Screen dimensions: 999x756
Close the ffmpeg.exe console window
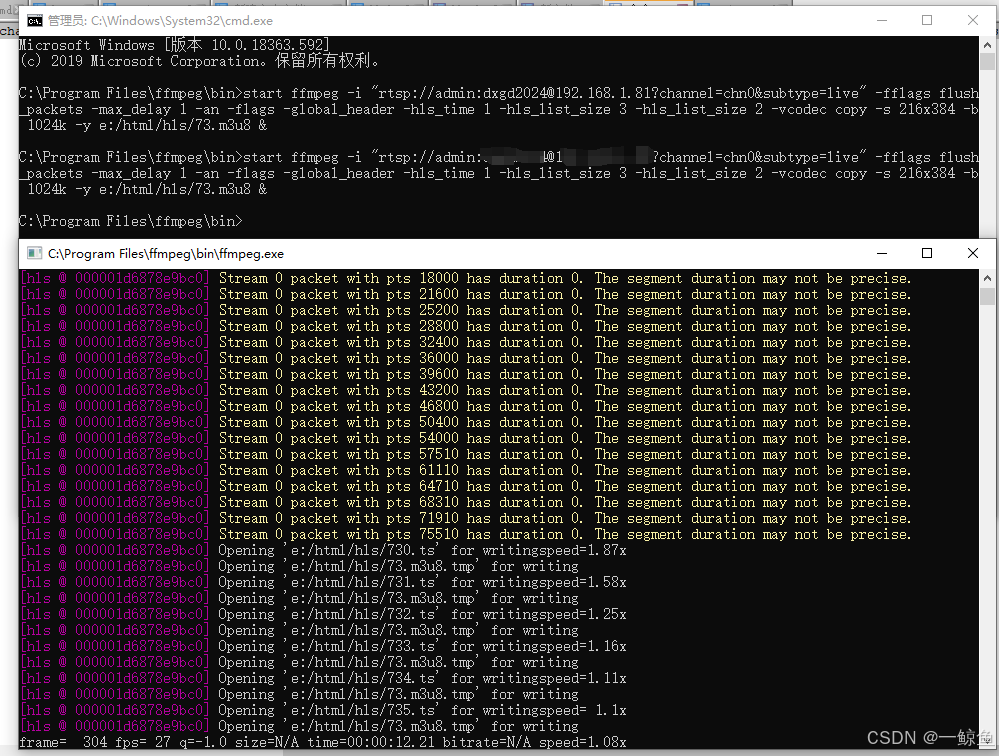[x=973, y=253]
